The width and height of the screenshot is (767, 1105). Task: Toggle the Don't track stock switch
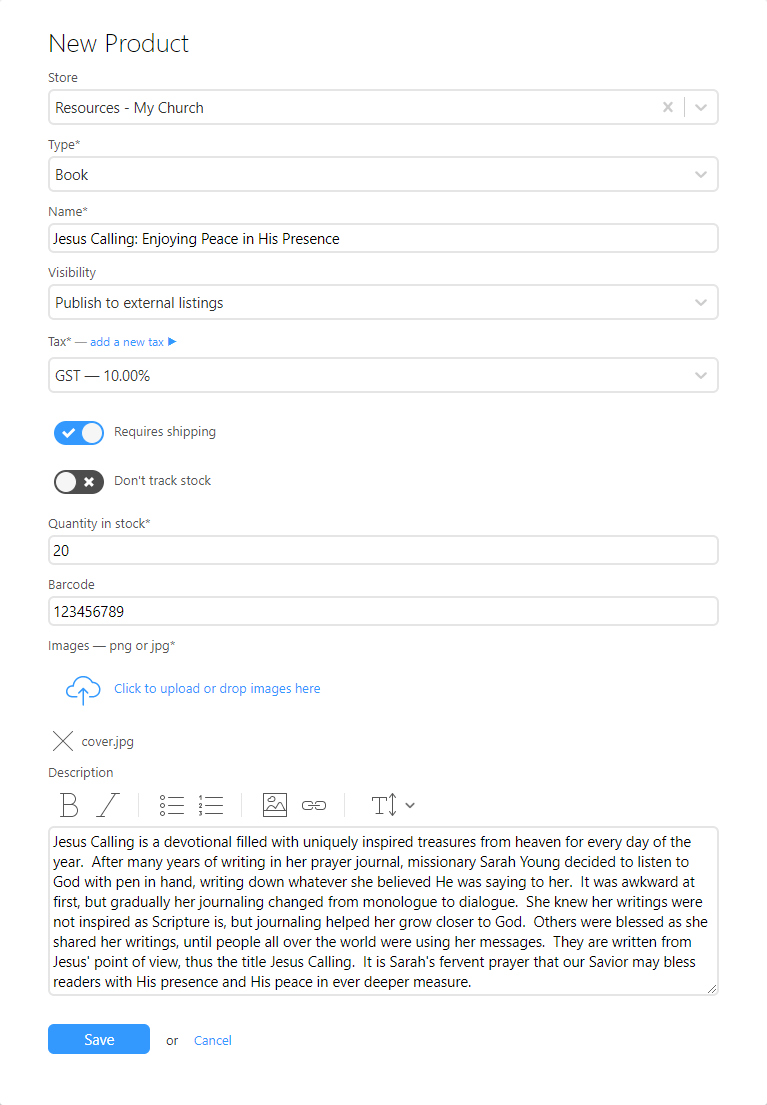pyautogui.click(x=79, y=482)
